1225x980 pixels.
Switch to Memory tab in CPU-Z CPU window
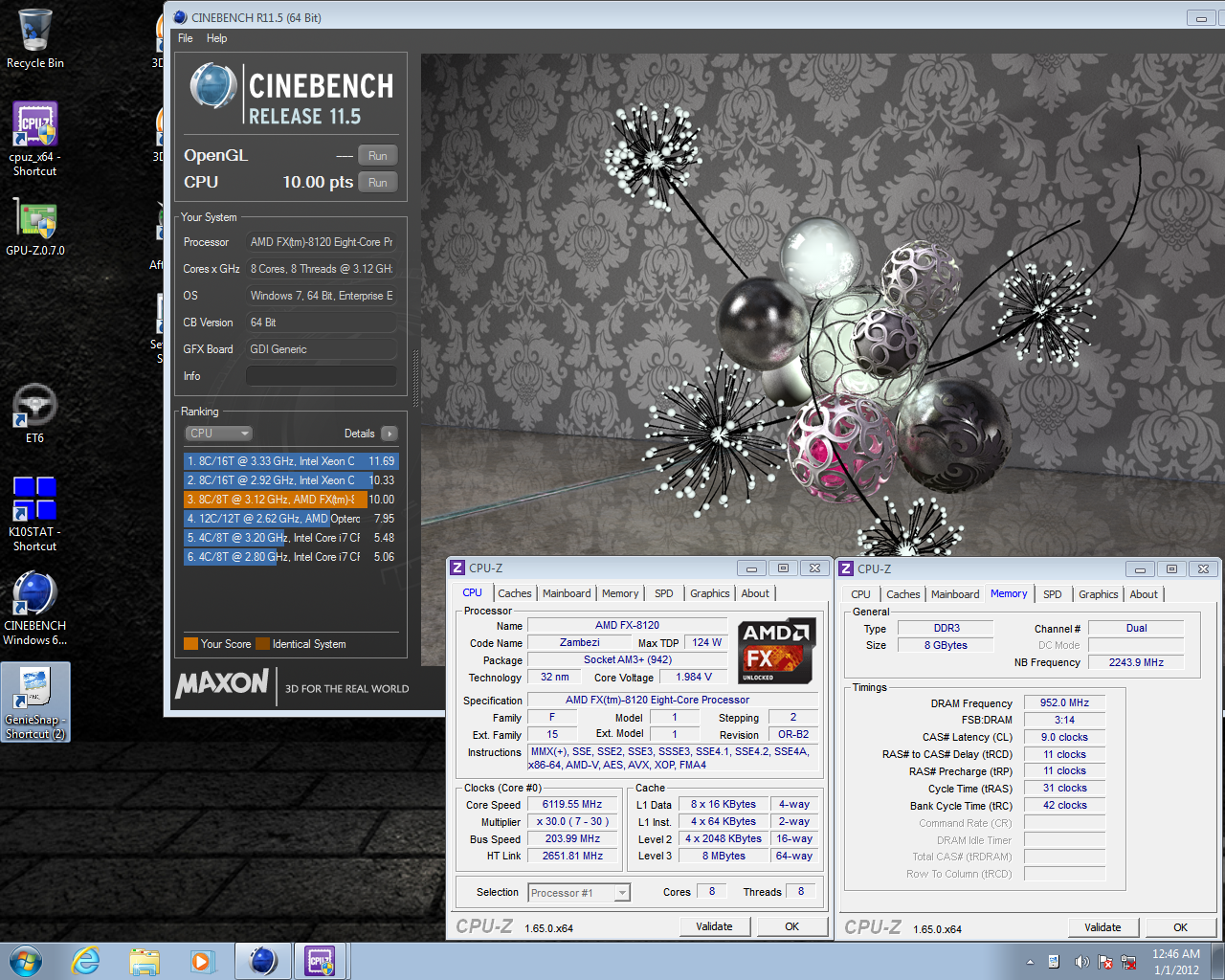click(x=620, y=593)
